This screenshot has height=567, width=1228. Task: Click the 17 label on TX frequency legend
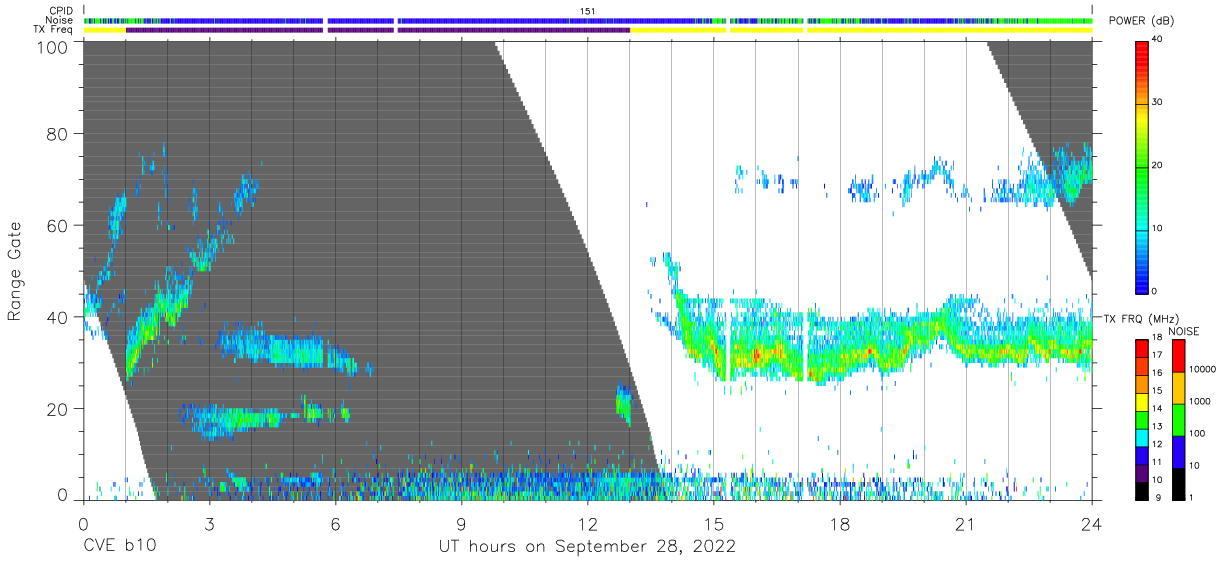tap(1157, 356)
